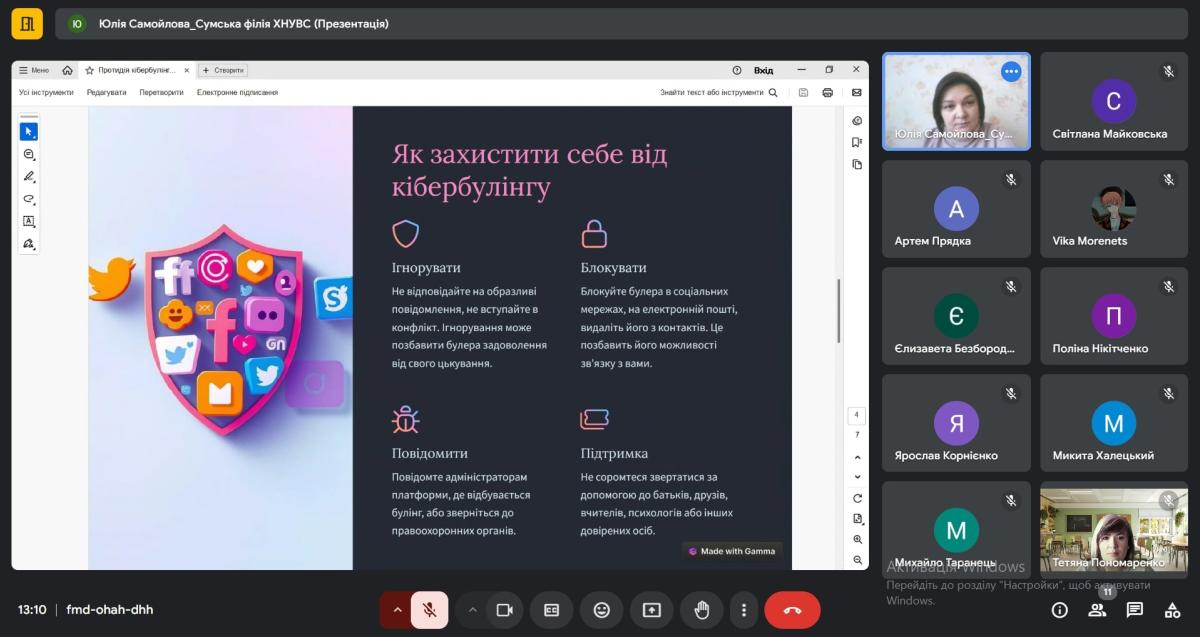Unmute the microphone in the call bar

[x=429, y=610]
